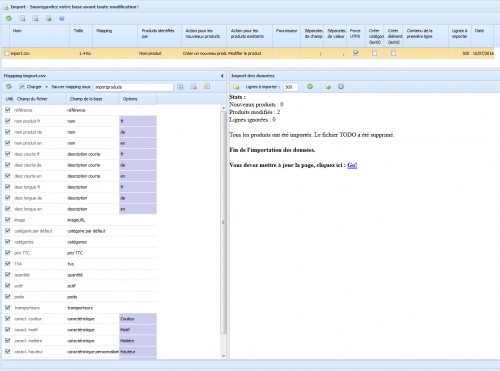Click the 'Taille' column header
This screenshot has width=500, height=371.
(x=81, y=36)
